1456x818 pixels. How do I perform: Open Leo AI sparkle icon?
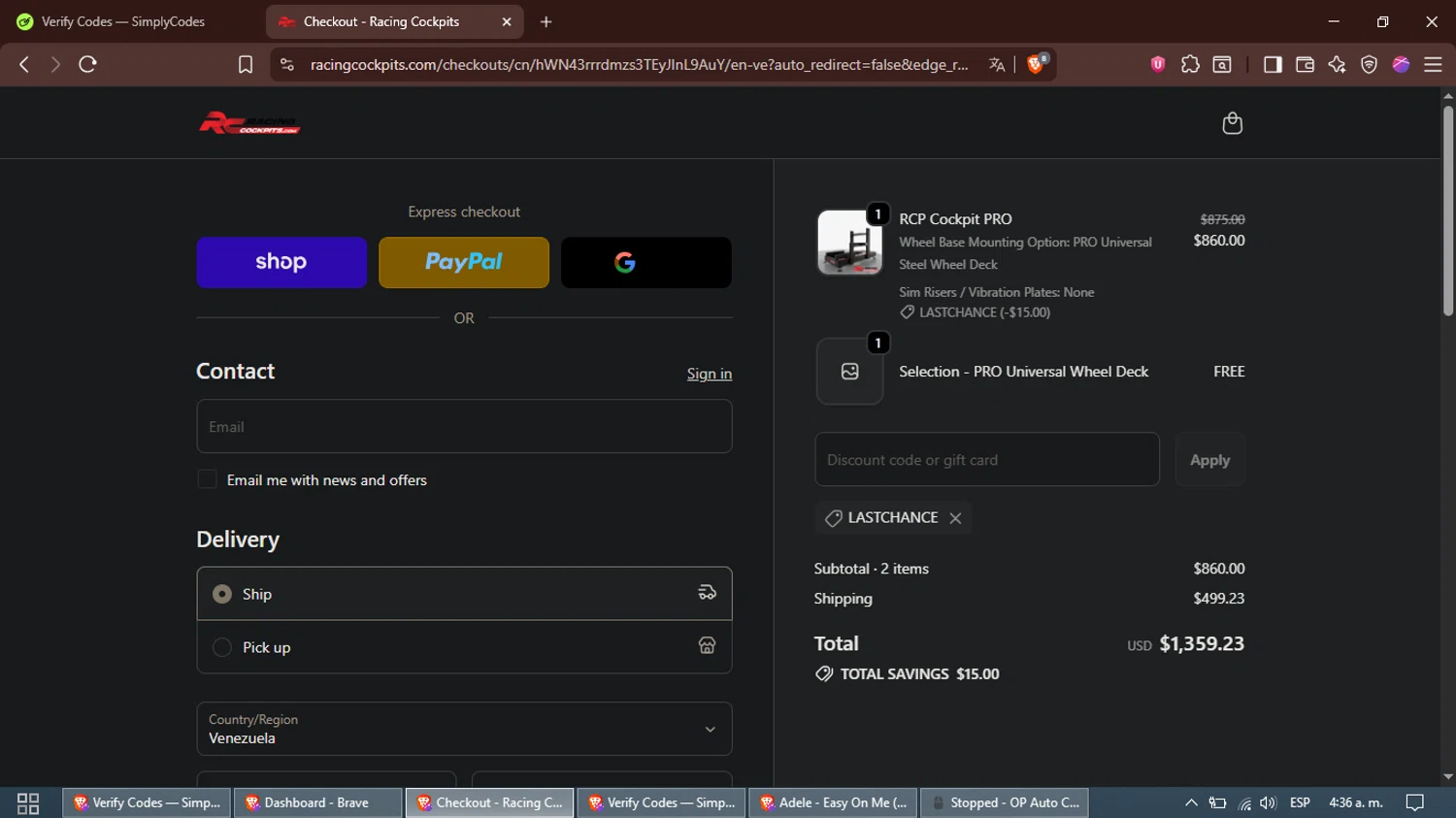pos(1337,64)
